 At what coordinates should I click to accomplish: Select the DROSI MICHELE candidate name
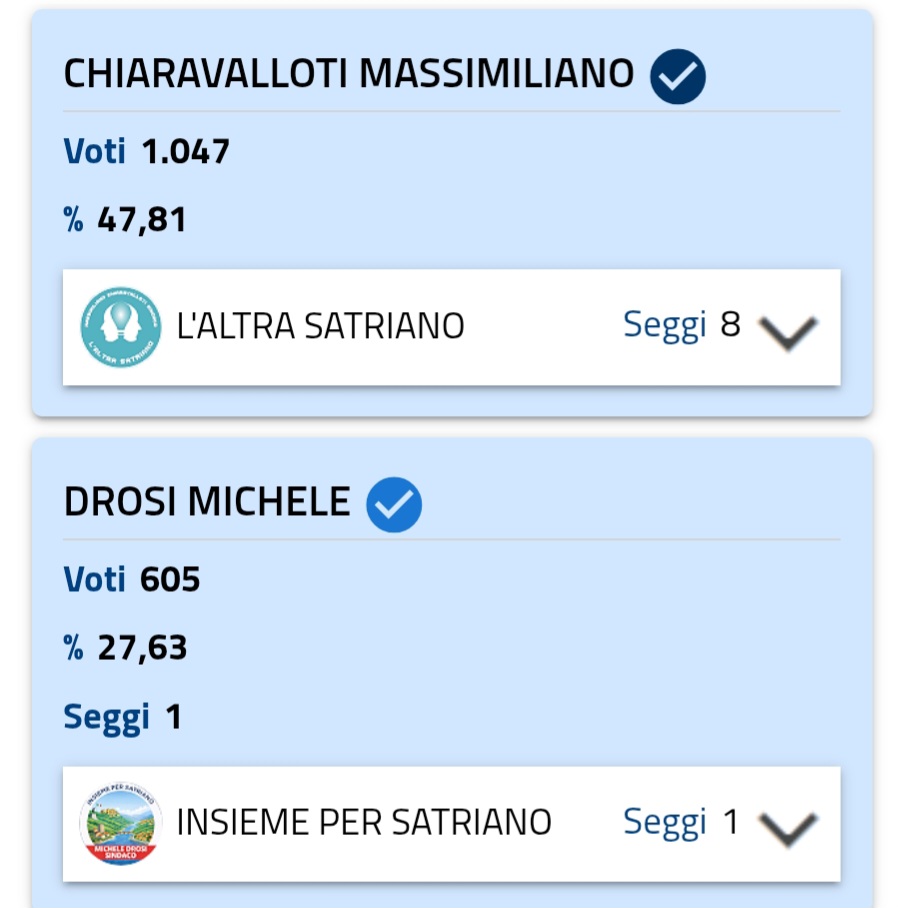tap(207, 501)
